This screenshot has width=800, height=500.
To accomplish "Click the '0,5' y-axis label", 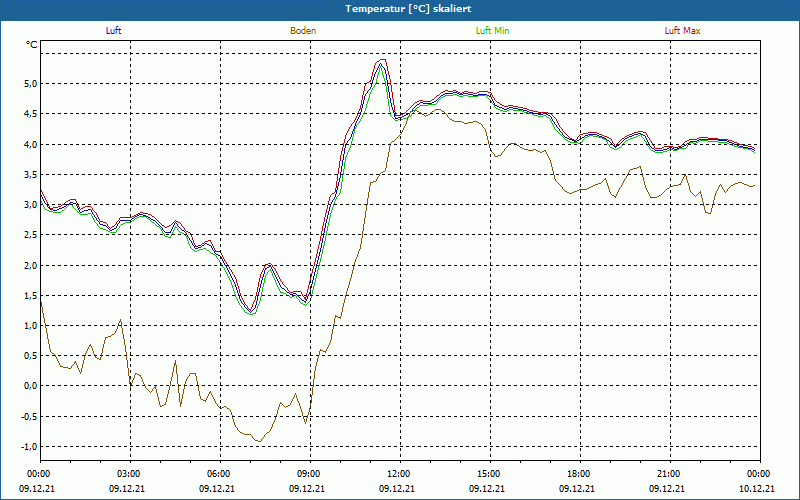I will coord(31,356).
